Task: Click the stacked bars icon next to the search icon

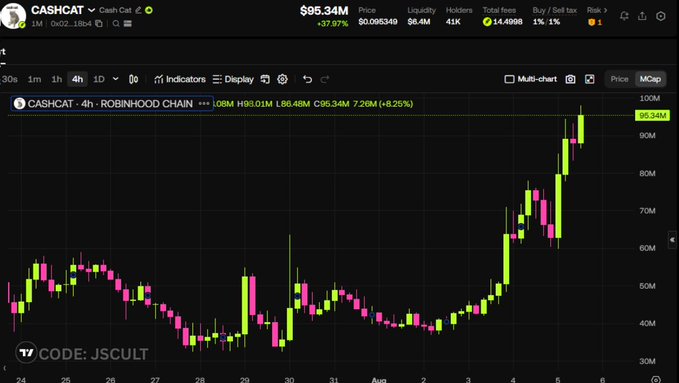Action: (128, 23)
